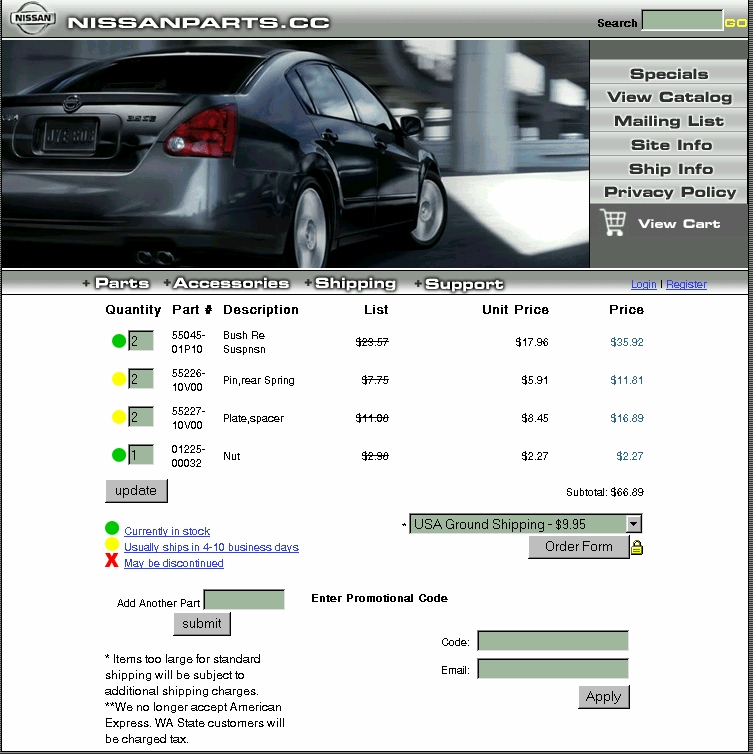Image resolution: width=753 pixels, height=754 pixels.
Task: Click the yellow legend dot for 4-10 days
Action: 112,544
